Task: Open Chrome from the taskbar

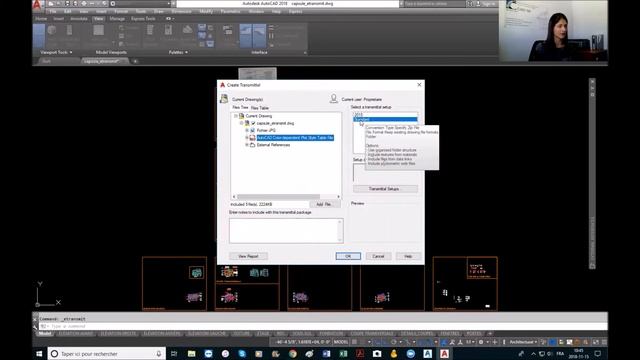Action: click(293, 353)
